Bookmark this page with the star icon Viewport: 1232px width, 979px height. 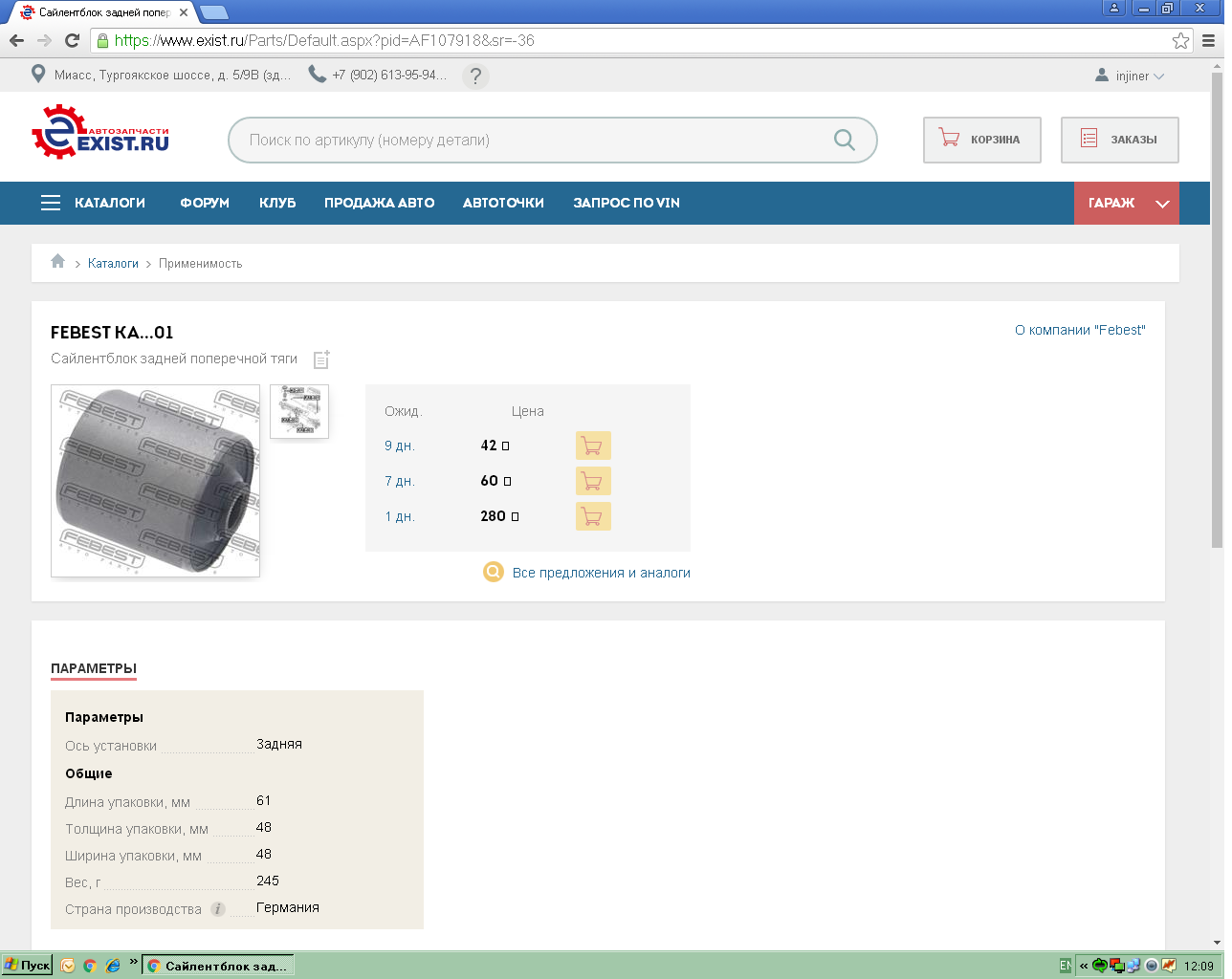click(x=1180, y=40)
